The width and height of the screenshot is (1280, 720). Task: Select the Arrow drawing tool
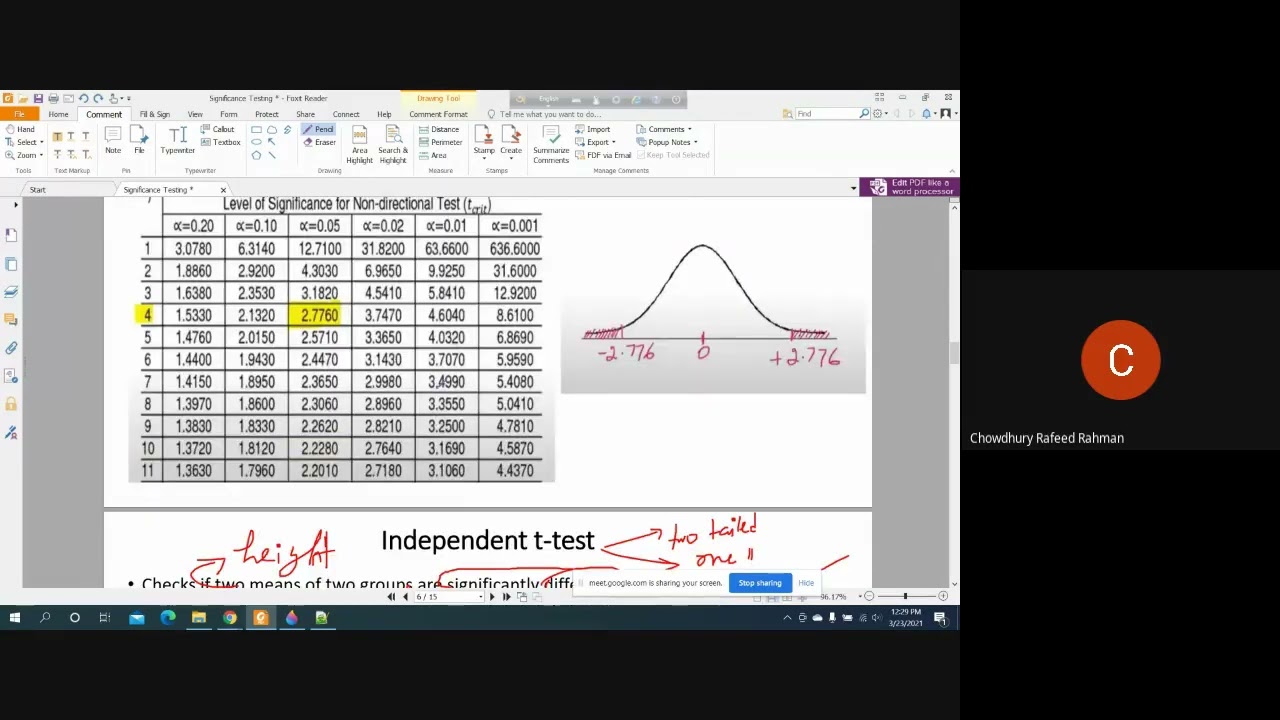click(272, 142)
